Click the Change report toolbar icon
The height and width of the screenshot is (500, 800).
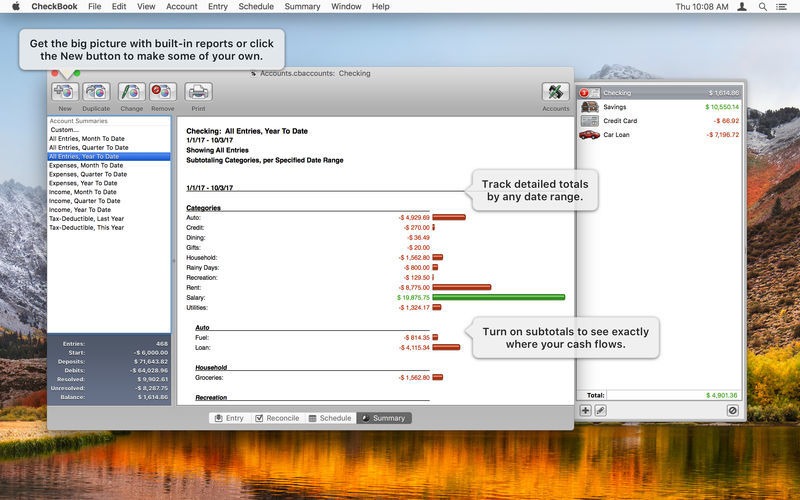point(131,92)
